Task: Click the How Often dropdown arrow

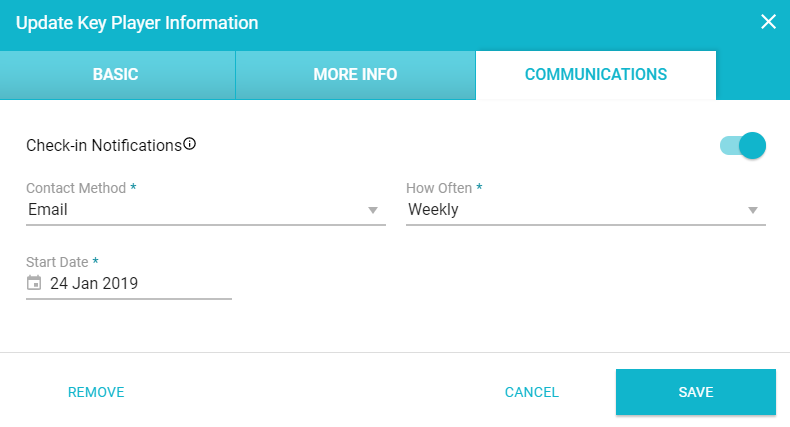Action: click(753, 210)
